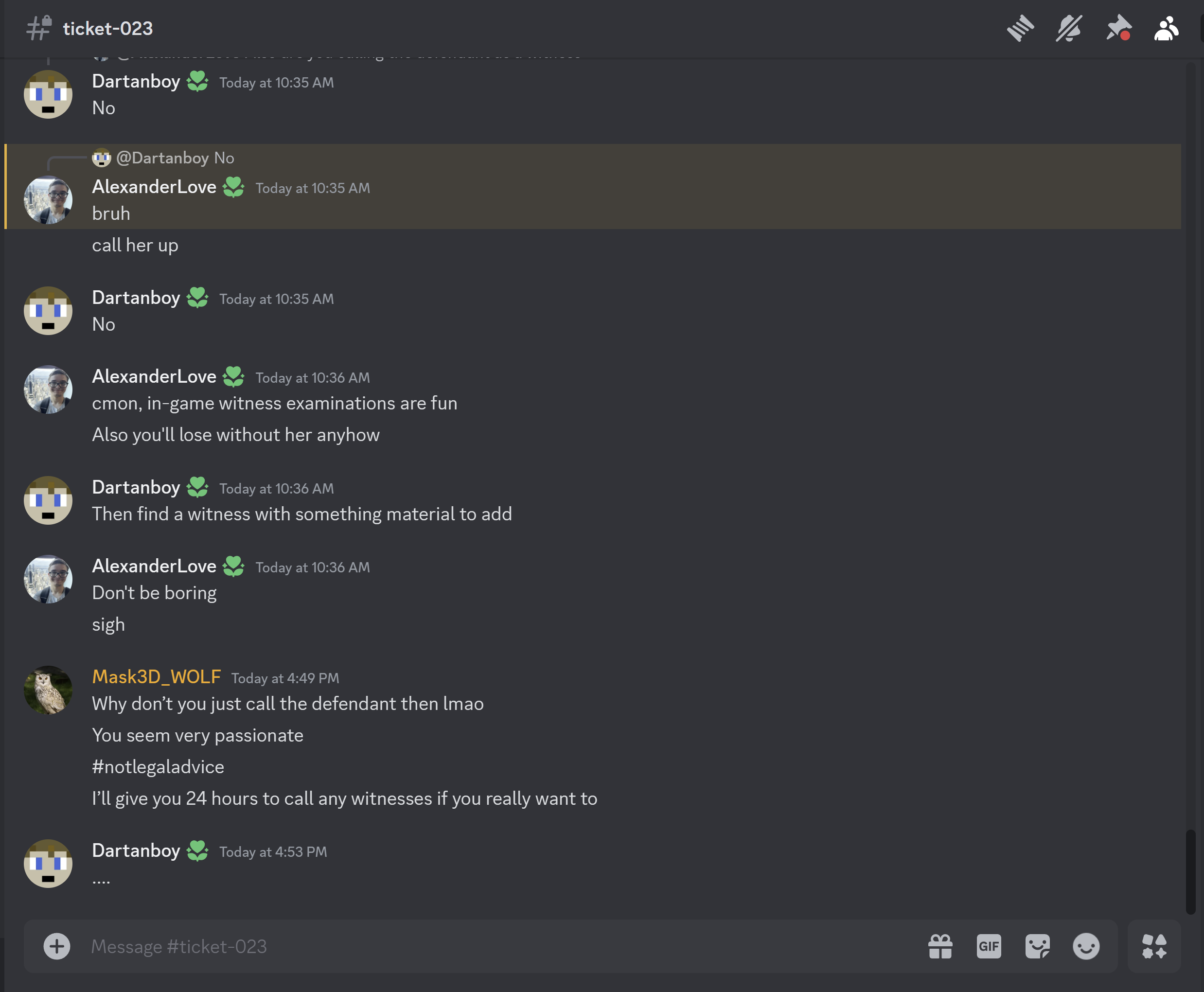Image resolution: width=1204 pixels, height=992 pixels.
Task: Open the Threads icon in header
Action: click(1020, 29)
